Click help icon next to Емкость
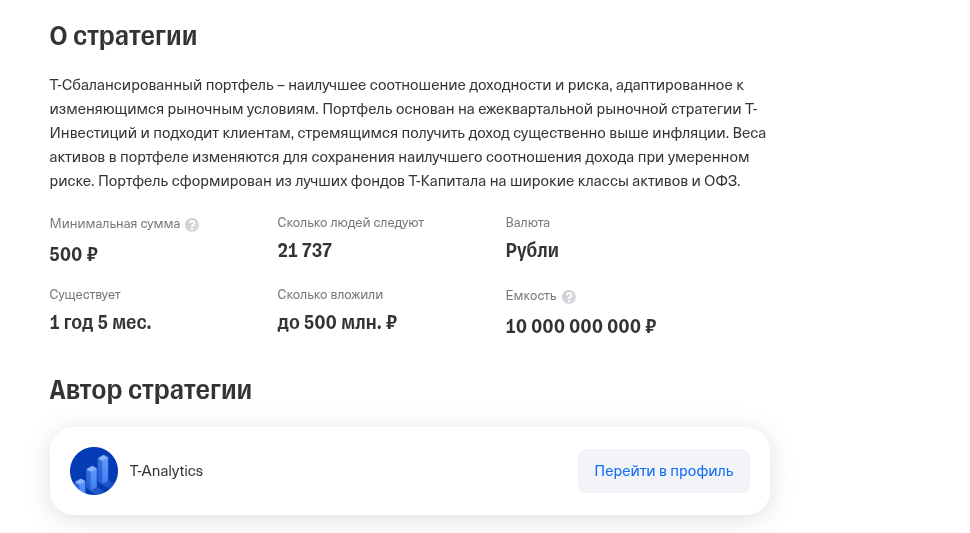Viewport: 970px width, 533px height. coord(569,297)
